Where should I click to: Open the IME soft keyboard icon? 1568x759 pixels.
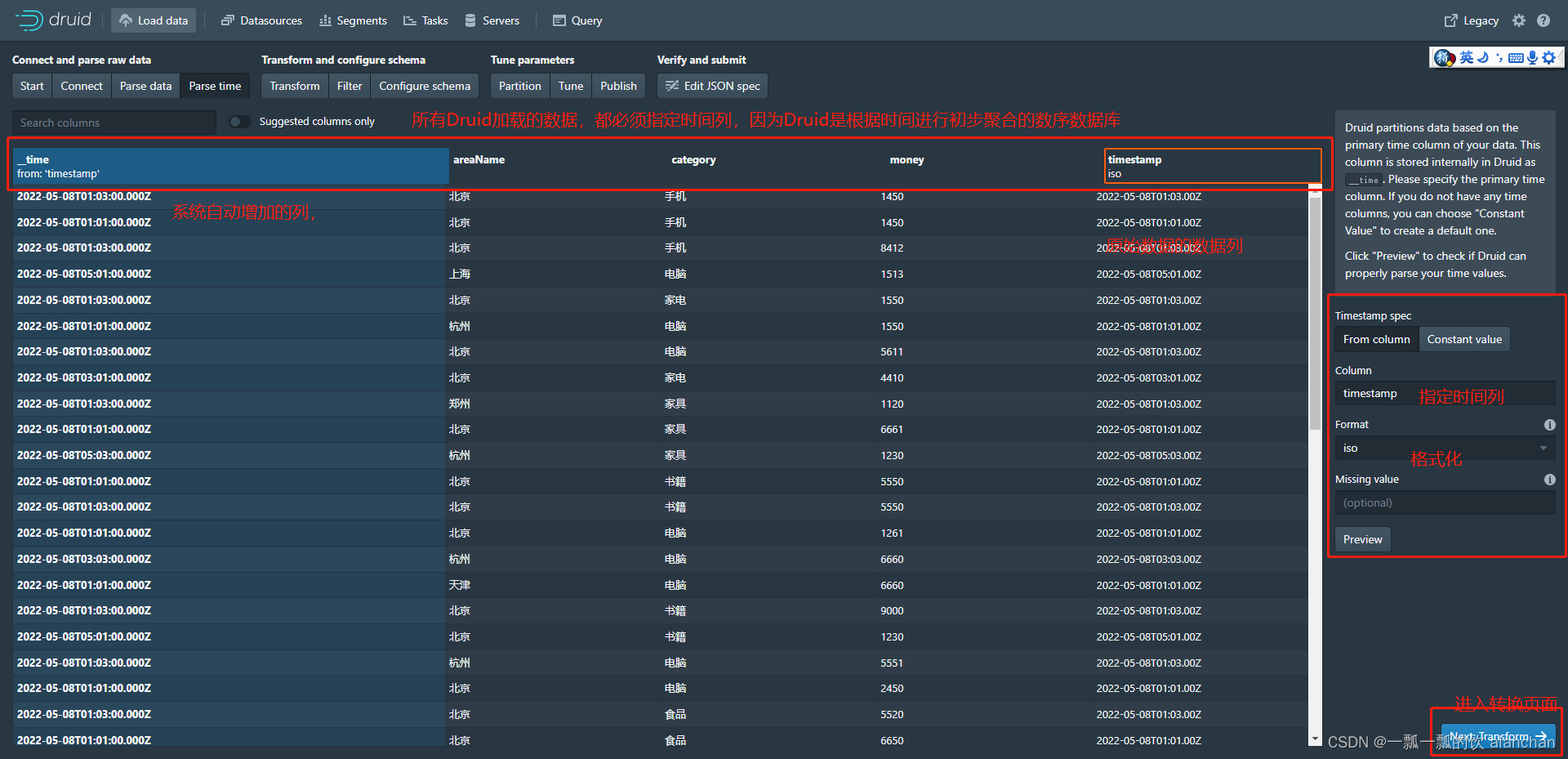(1516, 57)
